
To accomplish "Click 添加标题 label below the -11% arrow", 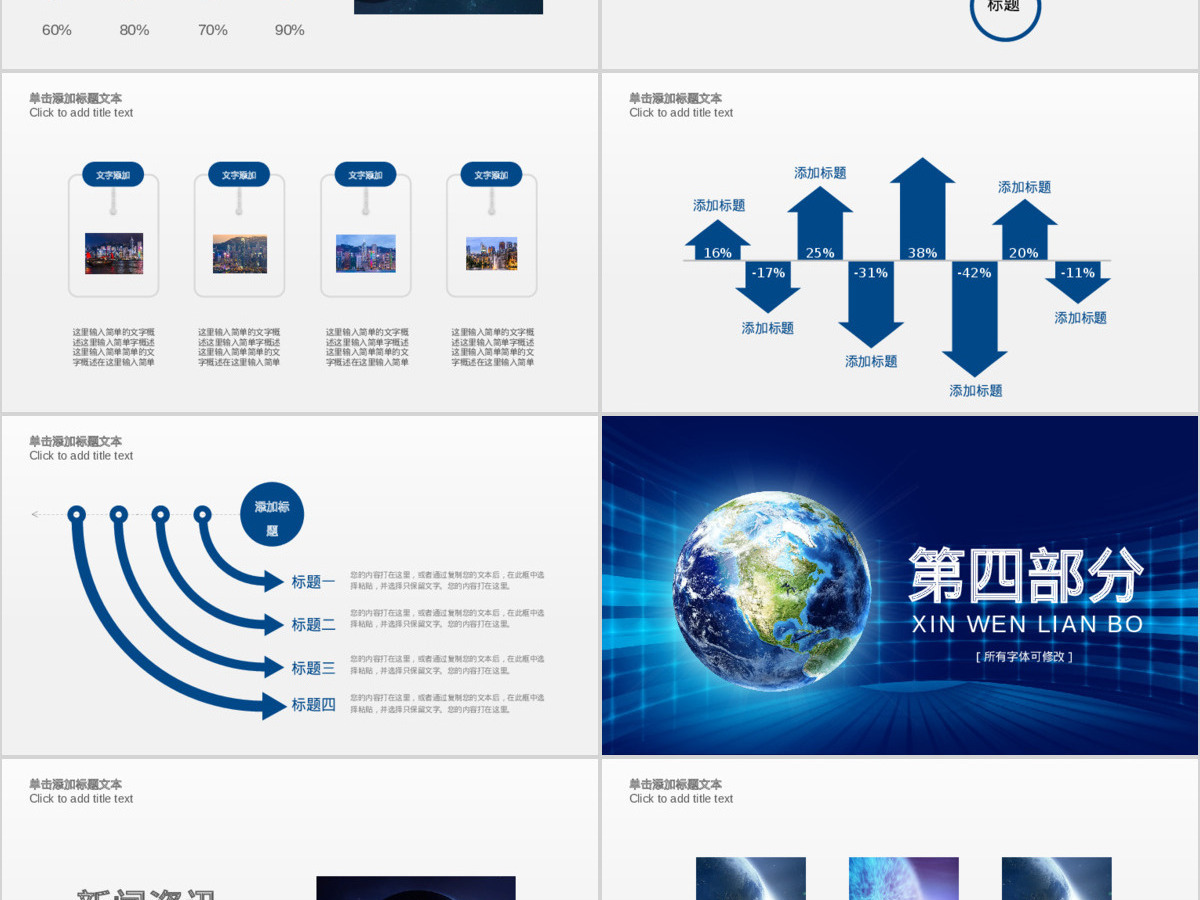I will pyautogui.click(x=1081, y=318).
